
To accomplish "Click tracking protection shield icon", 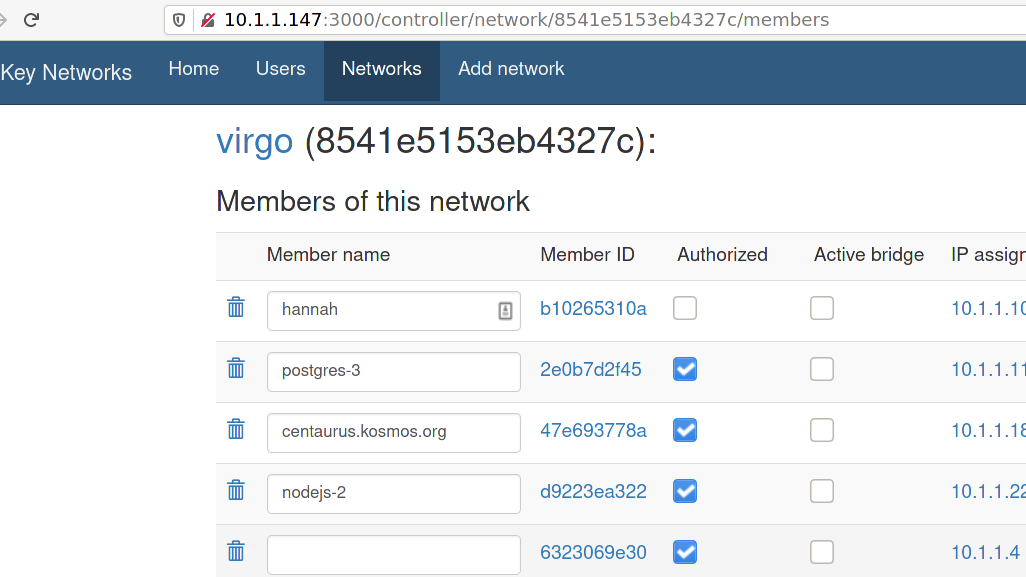I will pos(180,20).
